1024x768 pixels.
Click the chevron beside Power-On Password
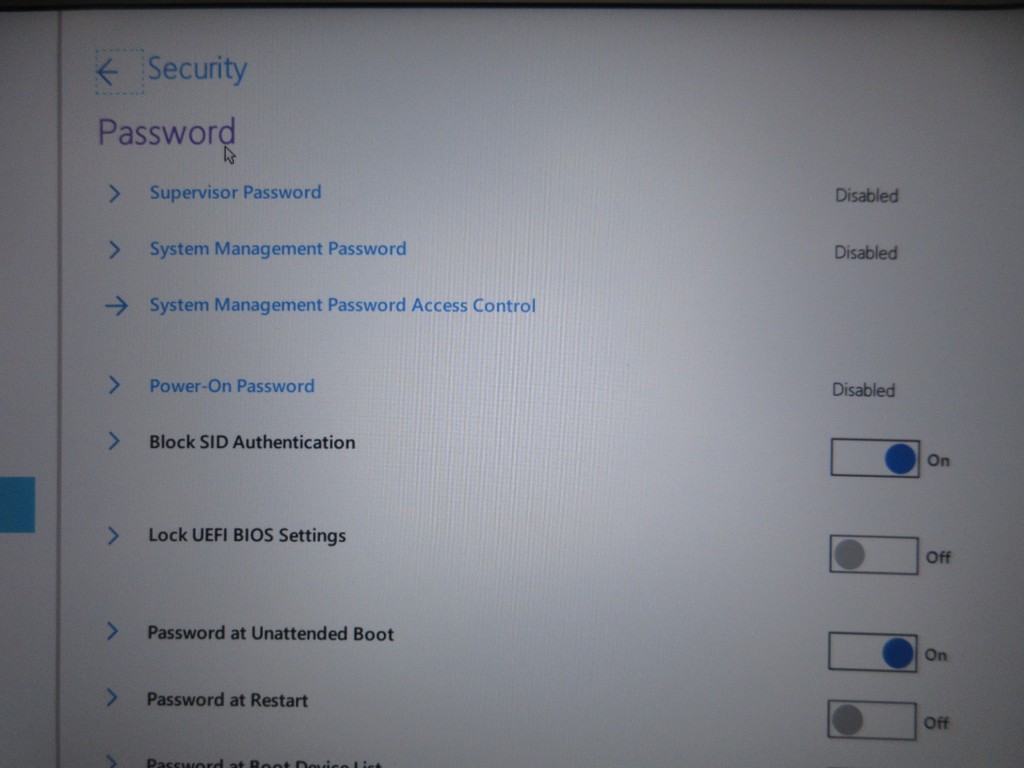click(x=114, y=385)
